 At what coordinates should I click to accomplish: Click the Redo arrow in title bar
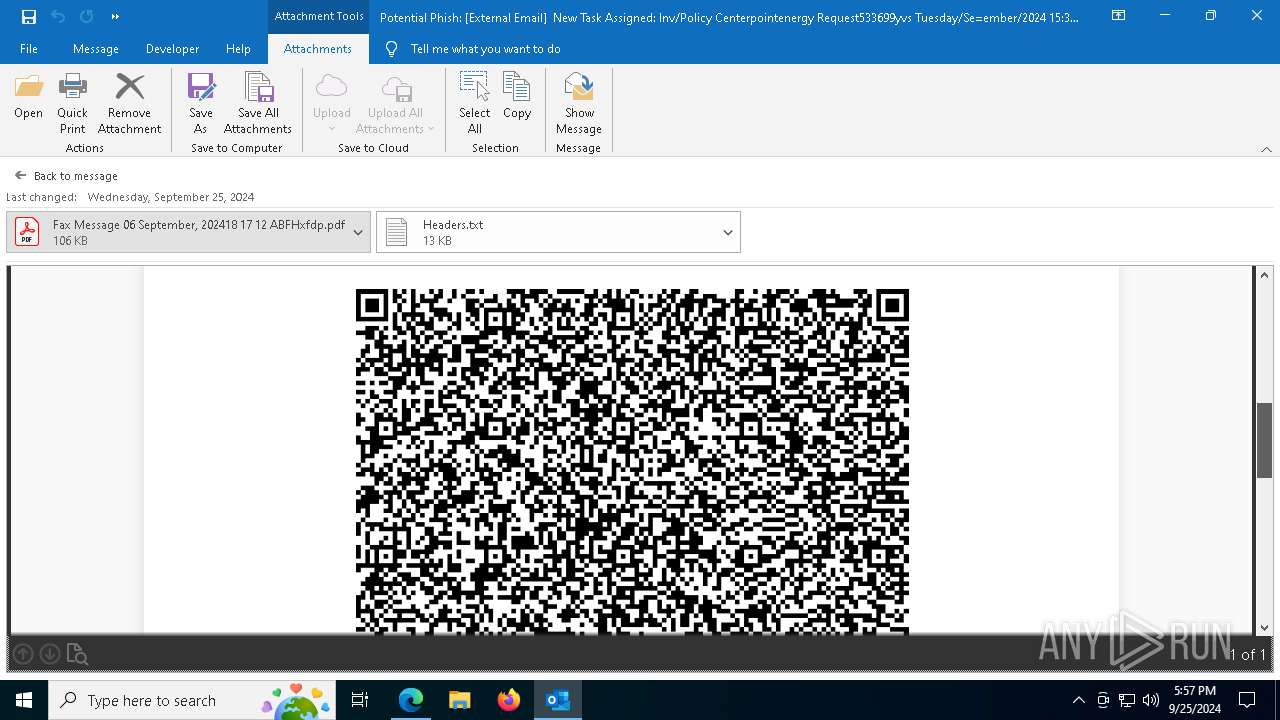coord(86,16)
